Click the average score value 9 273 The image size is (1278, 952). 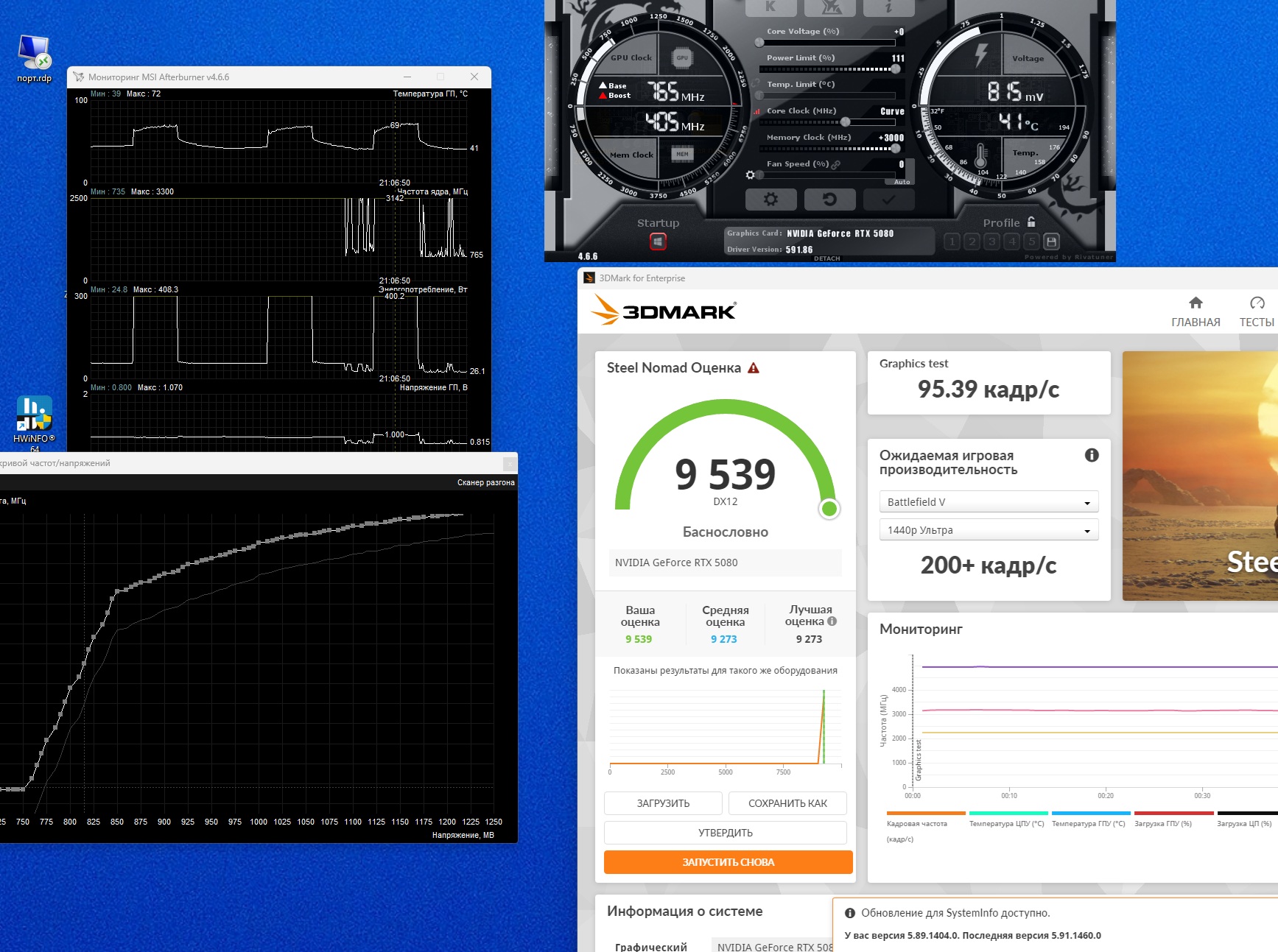[724, 639]
